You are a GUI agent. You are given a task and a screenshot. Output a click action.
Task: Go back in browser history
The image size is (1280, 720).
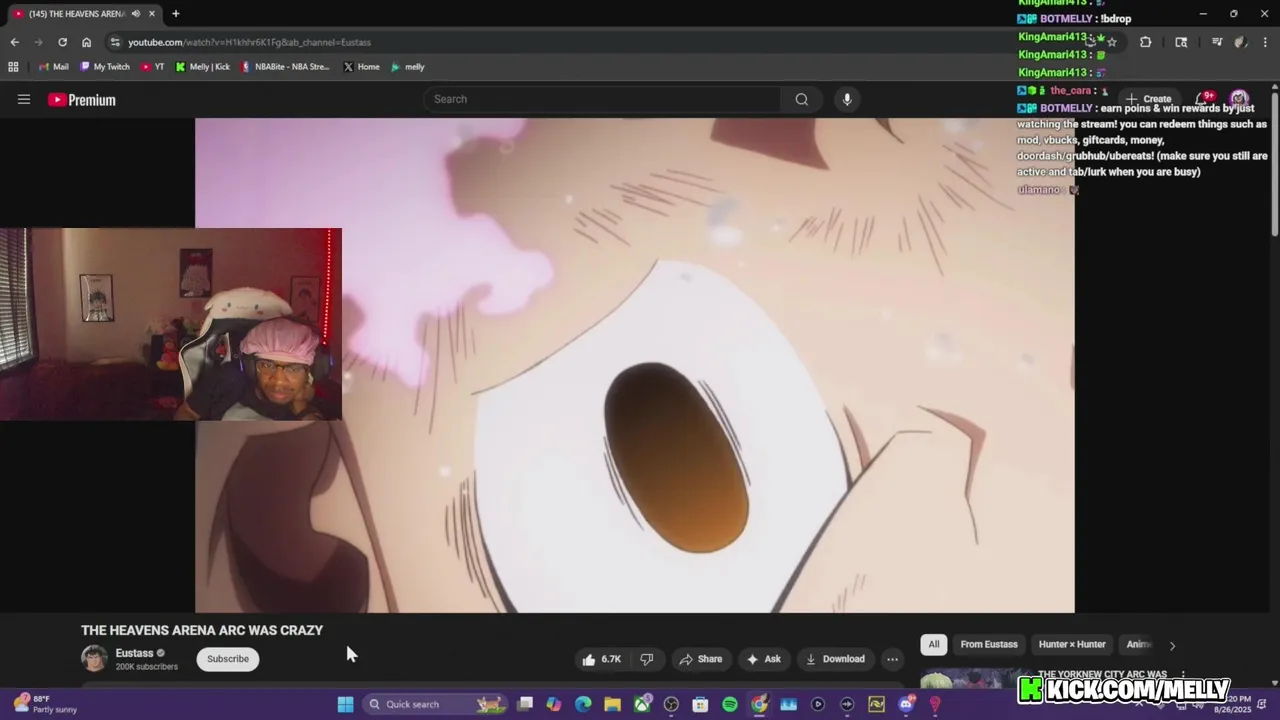click(14, 42)
